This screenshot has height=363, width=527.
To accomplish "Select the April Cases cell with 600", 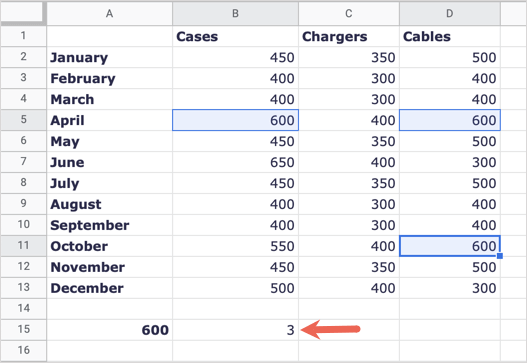I will click(x=235, y=120).
